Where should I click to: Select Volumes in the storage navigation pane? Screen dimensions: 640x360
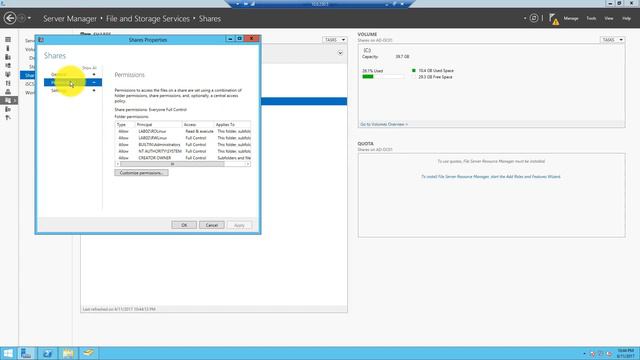pyautogui.click(x=30, y=49)
